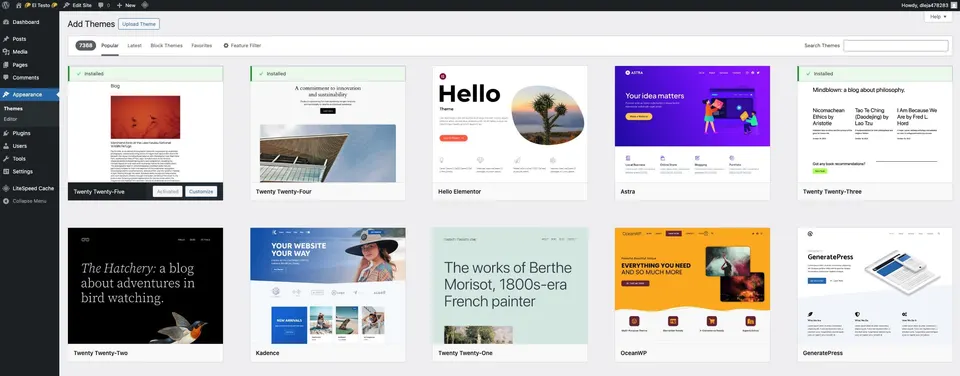Screen dimensions: 960x376
Task: Click the Hello Elementor theme name
Action: tap(459, 192)
